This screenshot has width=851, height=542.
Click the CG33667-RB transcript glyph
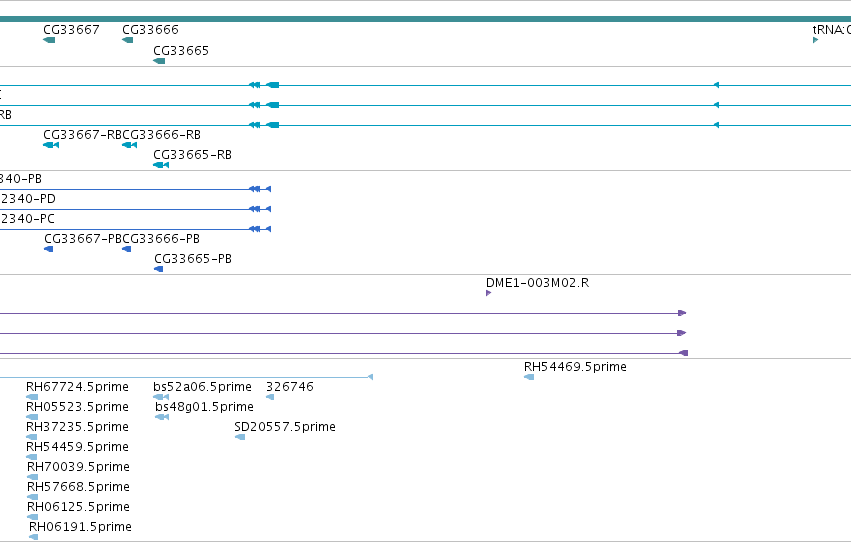51,145
